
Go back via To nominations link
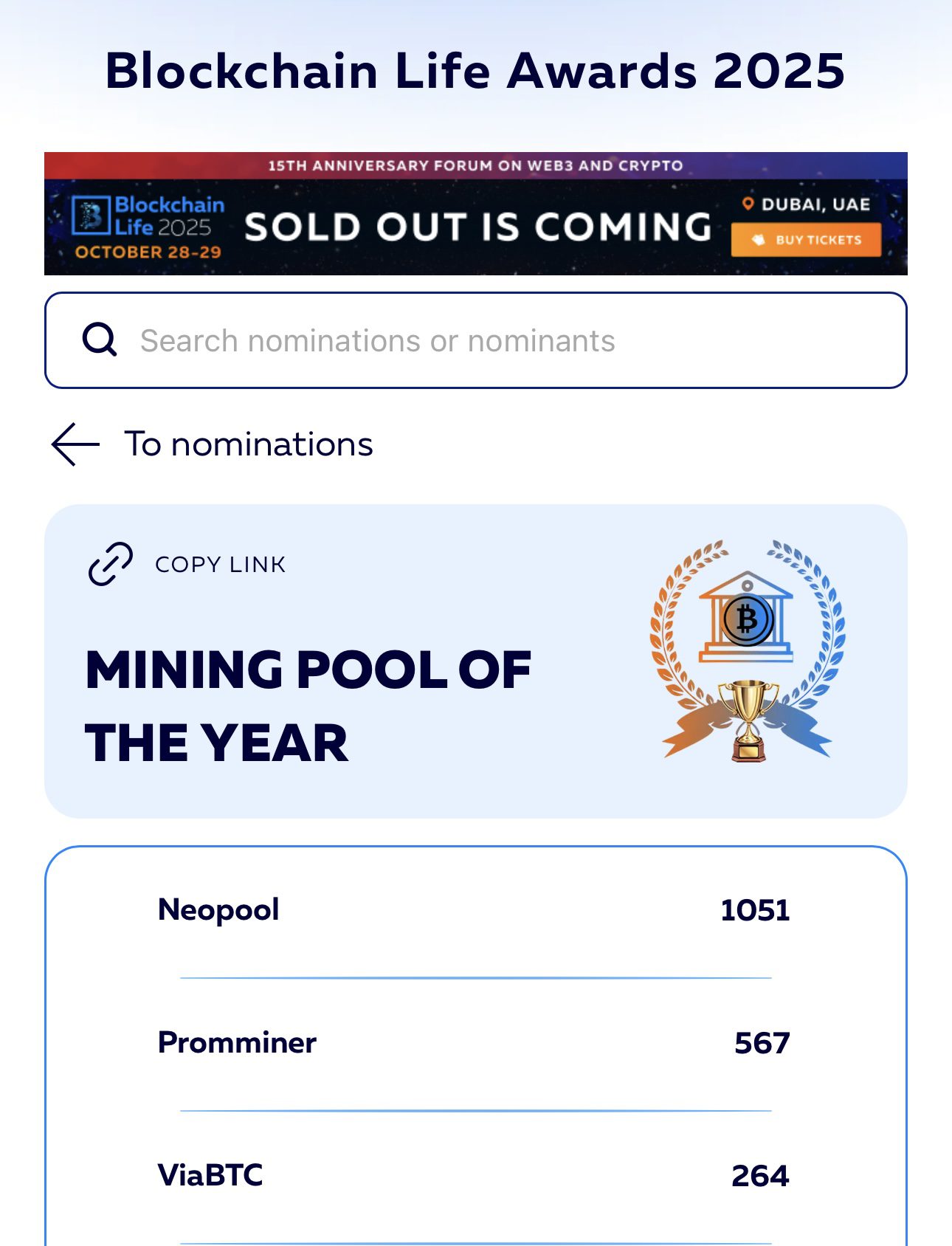pos(213,444)
